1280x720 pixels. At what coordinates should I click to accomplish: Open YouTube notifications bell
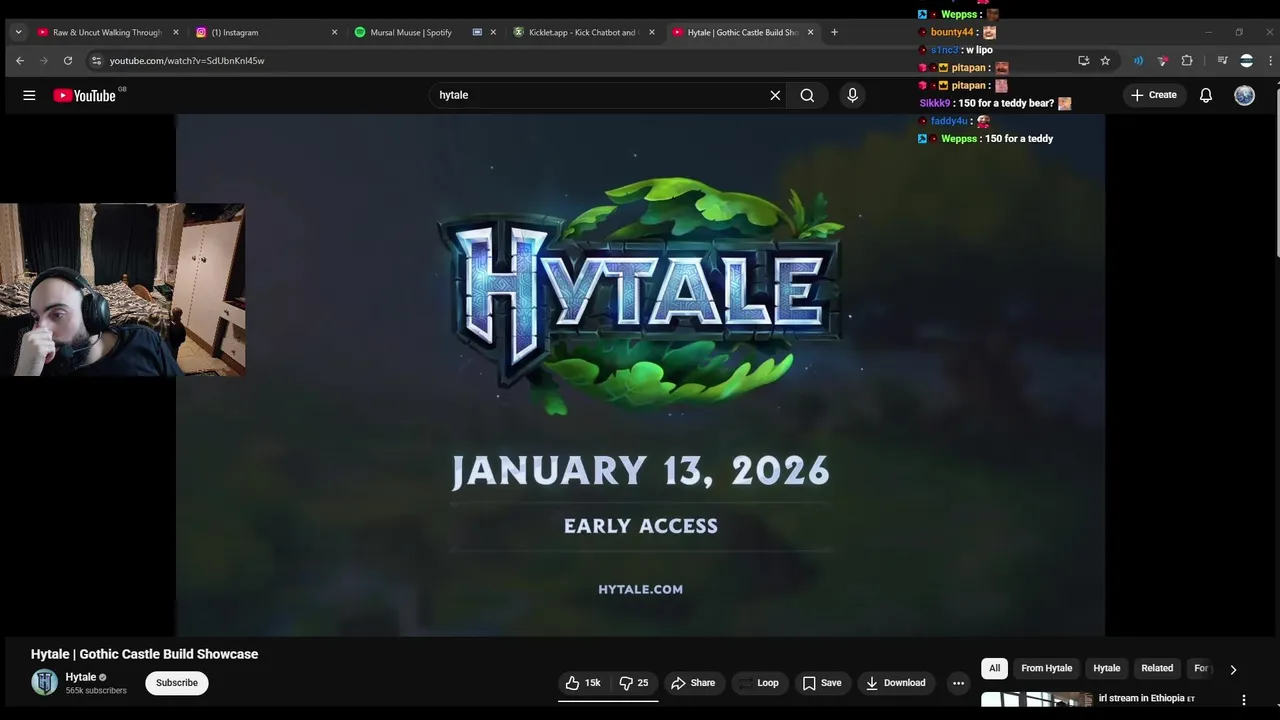click(x=1206, y=95)
